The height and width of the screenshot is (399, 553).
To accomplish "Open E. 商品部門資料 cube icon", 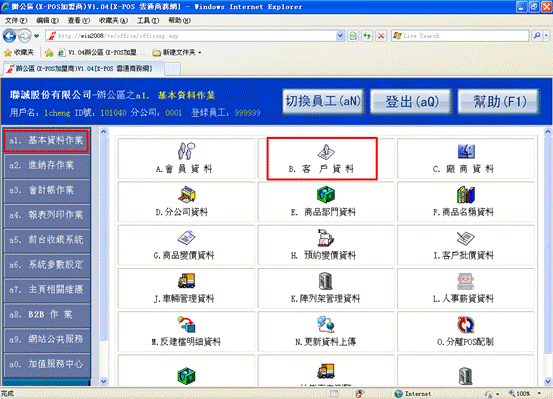I will [326, 194].
